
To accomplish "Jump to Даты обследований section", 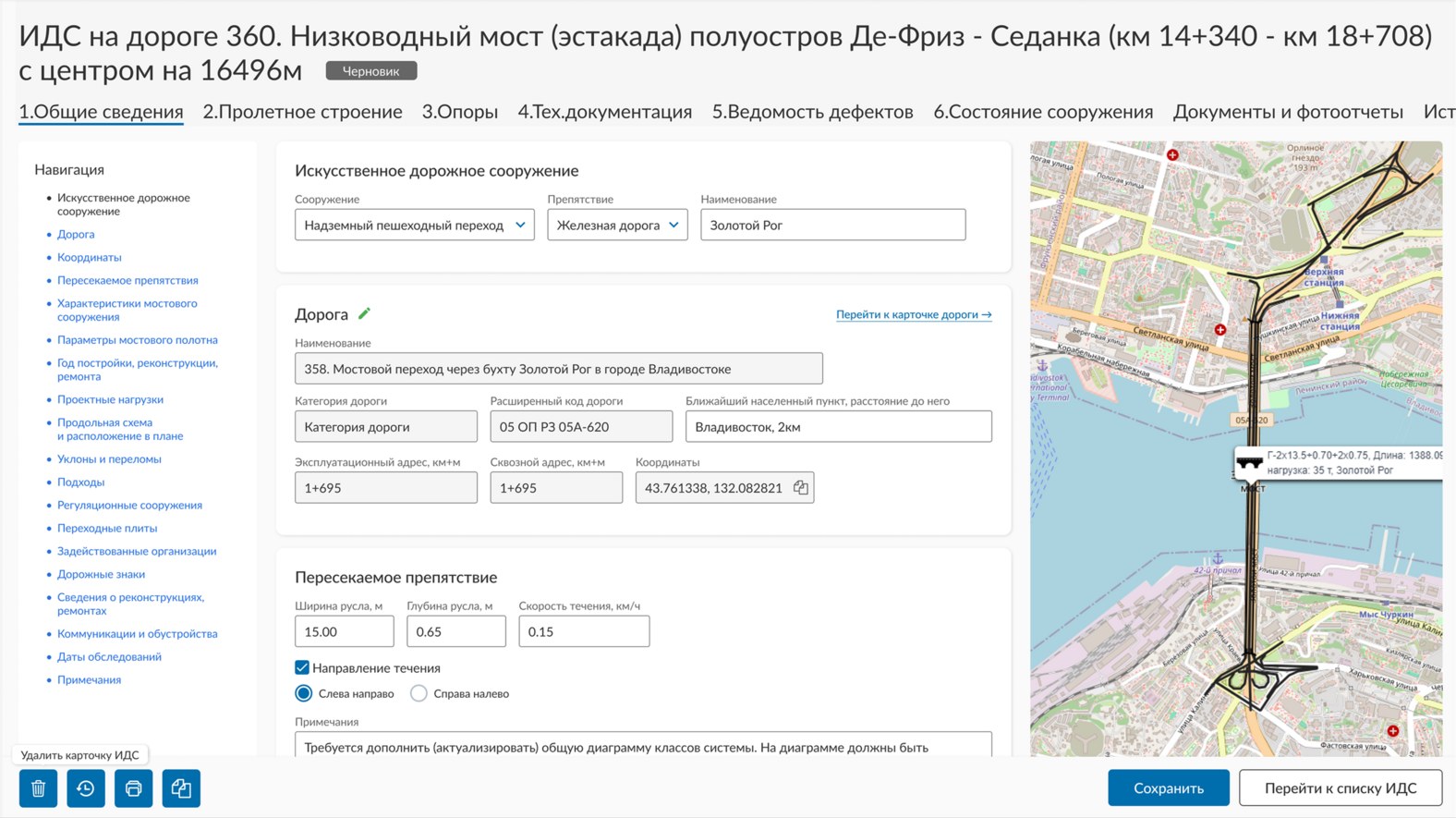I will 109,656.
